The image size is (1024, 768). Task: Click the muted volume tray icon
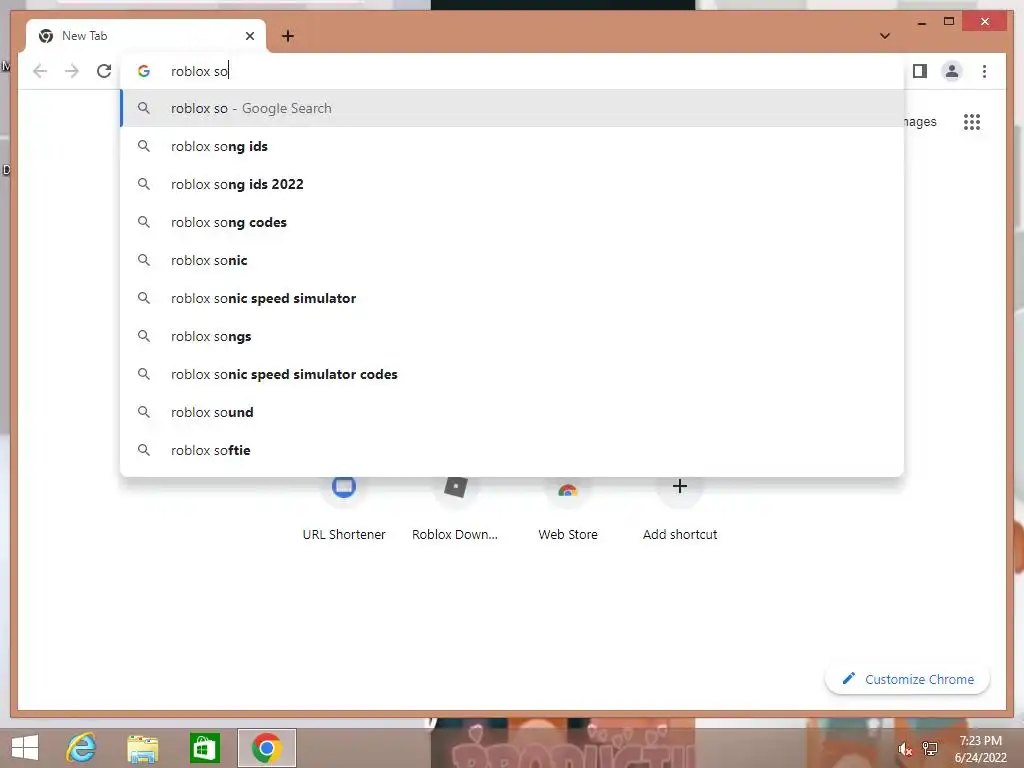click(904, 749)
